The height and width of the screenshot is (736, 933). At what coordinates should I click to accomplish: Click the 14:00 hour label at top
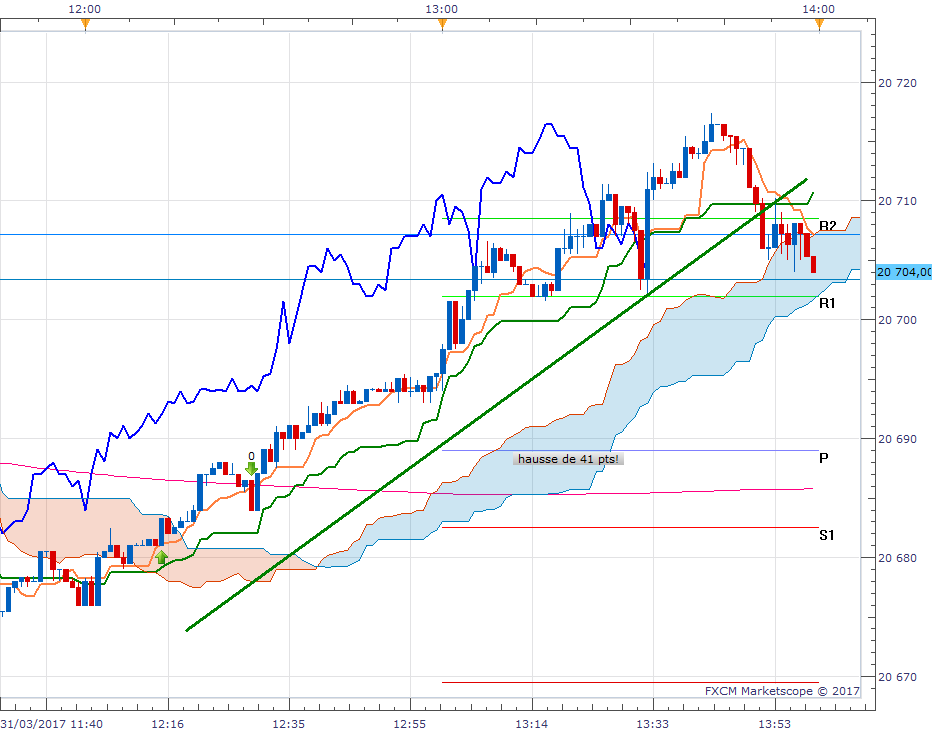(x=818, y=9)
